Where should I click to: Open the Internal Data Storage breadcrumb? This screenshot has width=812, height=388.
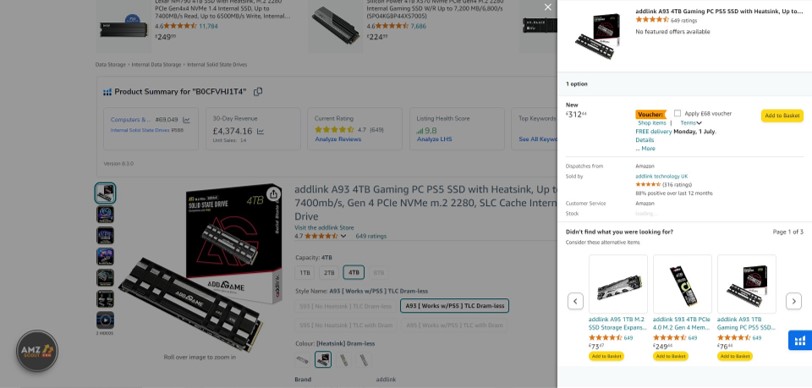tap(156, 65)
